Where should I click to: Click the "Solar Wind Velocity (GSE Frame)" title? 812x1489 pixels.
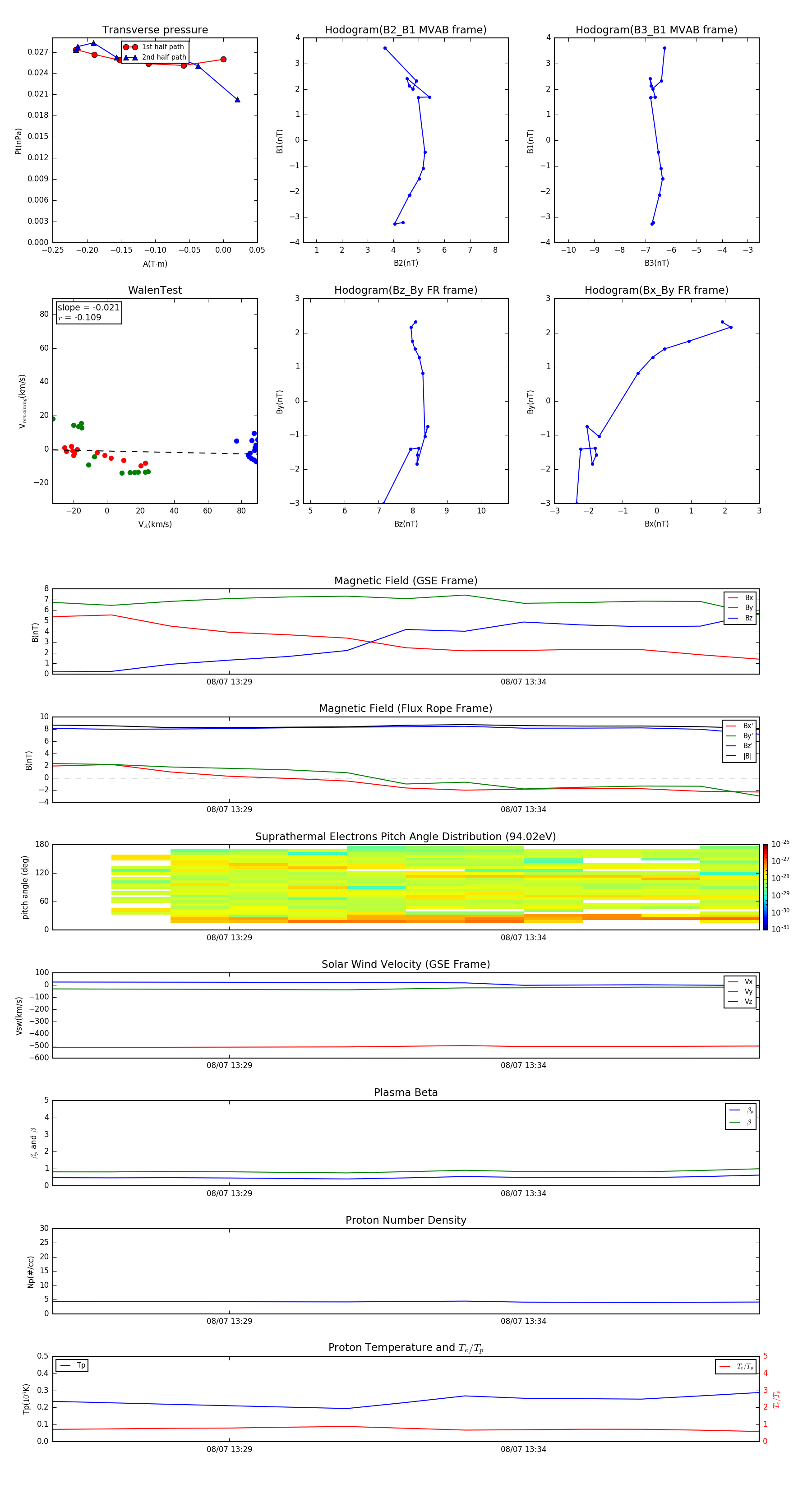pyautogui.click(x=406, y=965)
